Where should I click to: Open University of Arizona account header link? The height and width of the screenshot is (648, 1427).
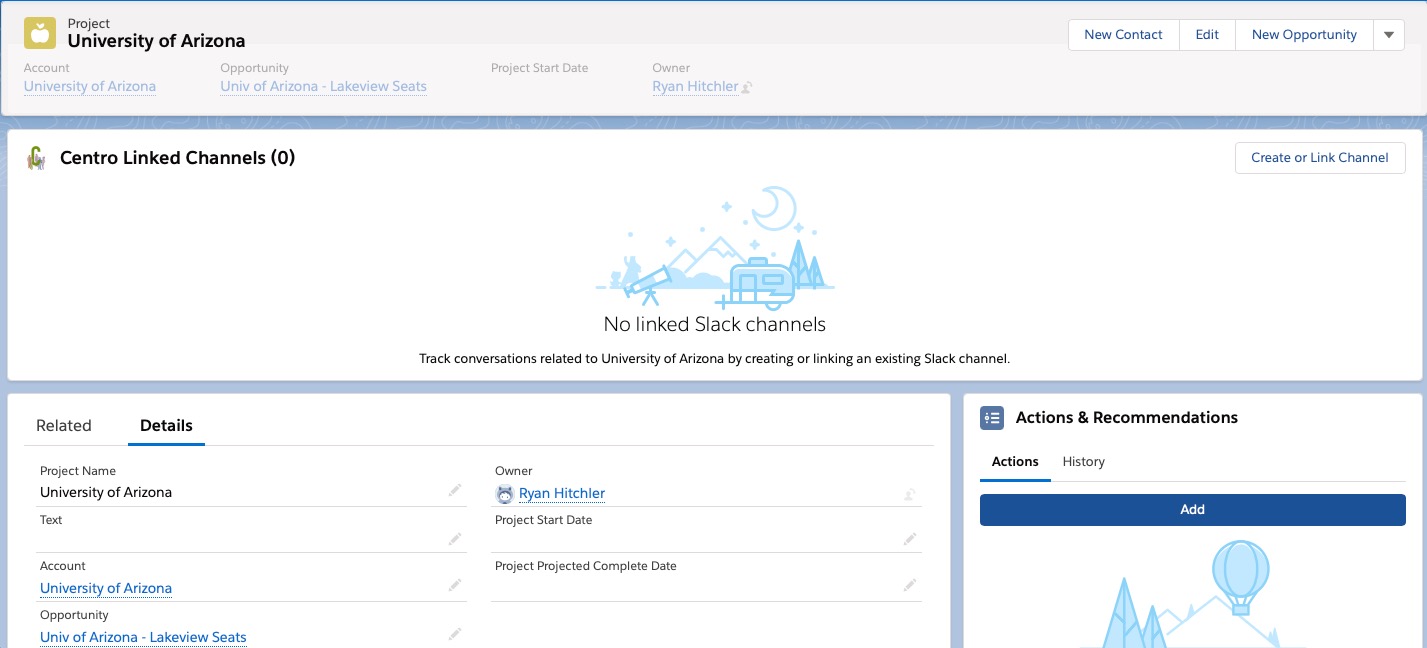click(x=90, y=87)
